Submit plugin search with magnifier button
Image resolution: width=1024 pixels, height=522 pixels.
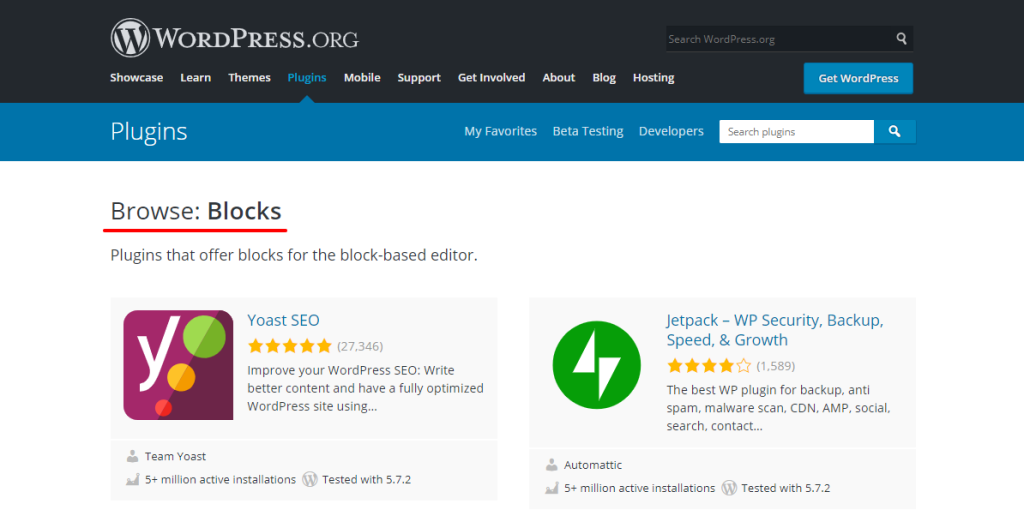pos(895,131)
